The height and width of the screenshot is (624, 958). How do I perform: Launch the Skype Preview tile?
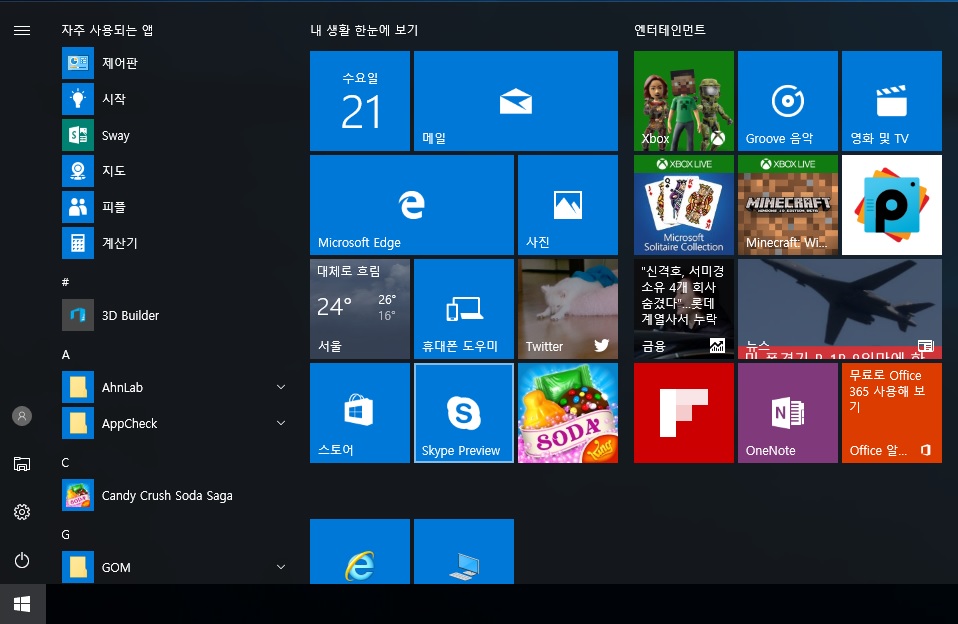pyautogui.click(x=464, y=413)
